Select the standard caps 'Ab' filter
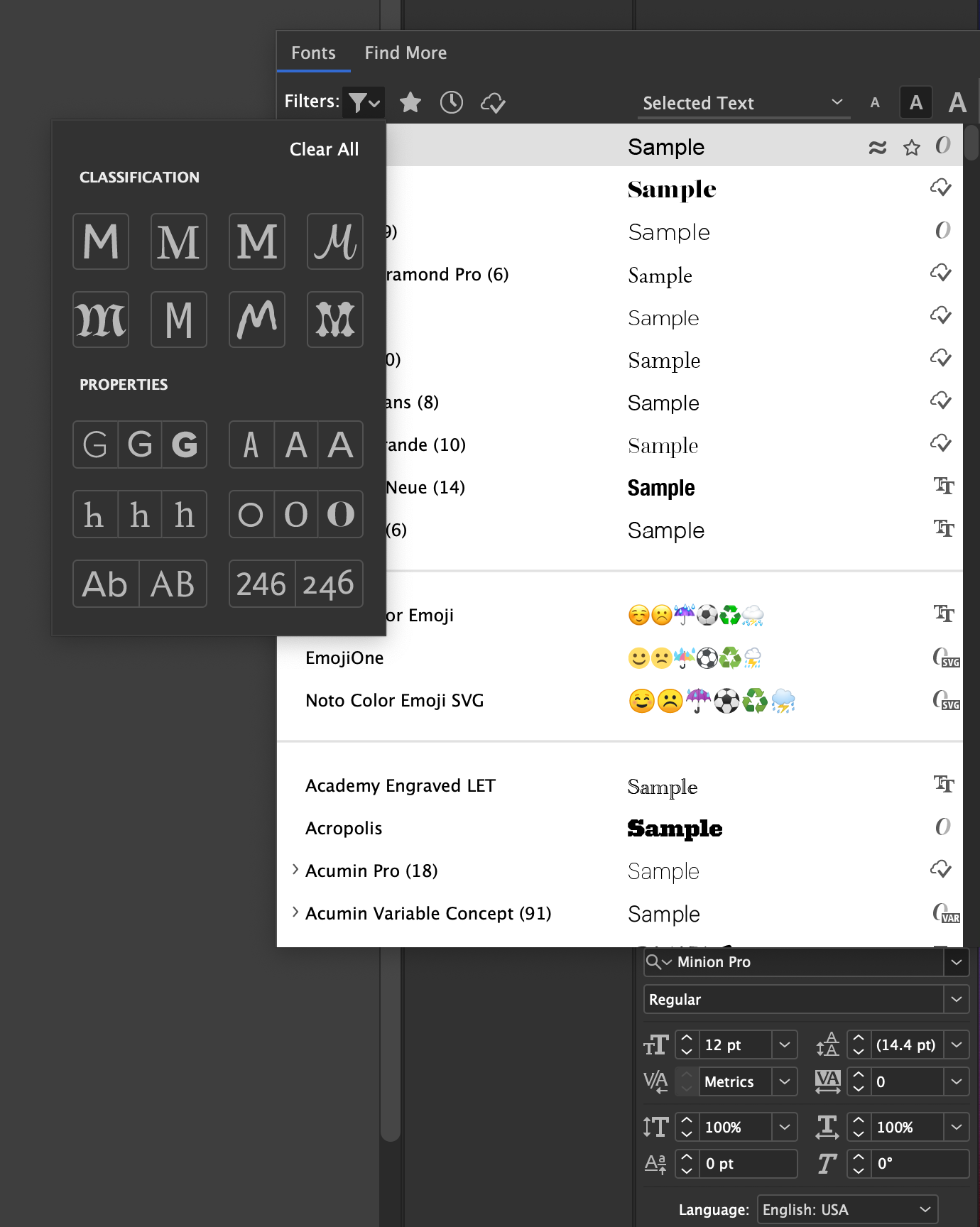The height and width of the screenshot is (1227, 980). tap(106, 584)
